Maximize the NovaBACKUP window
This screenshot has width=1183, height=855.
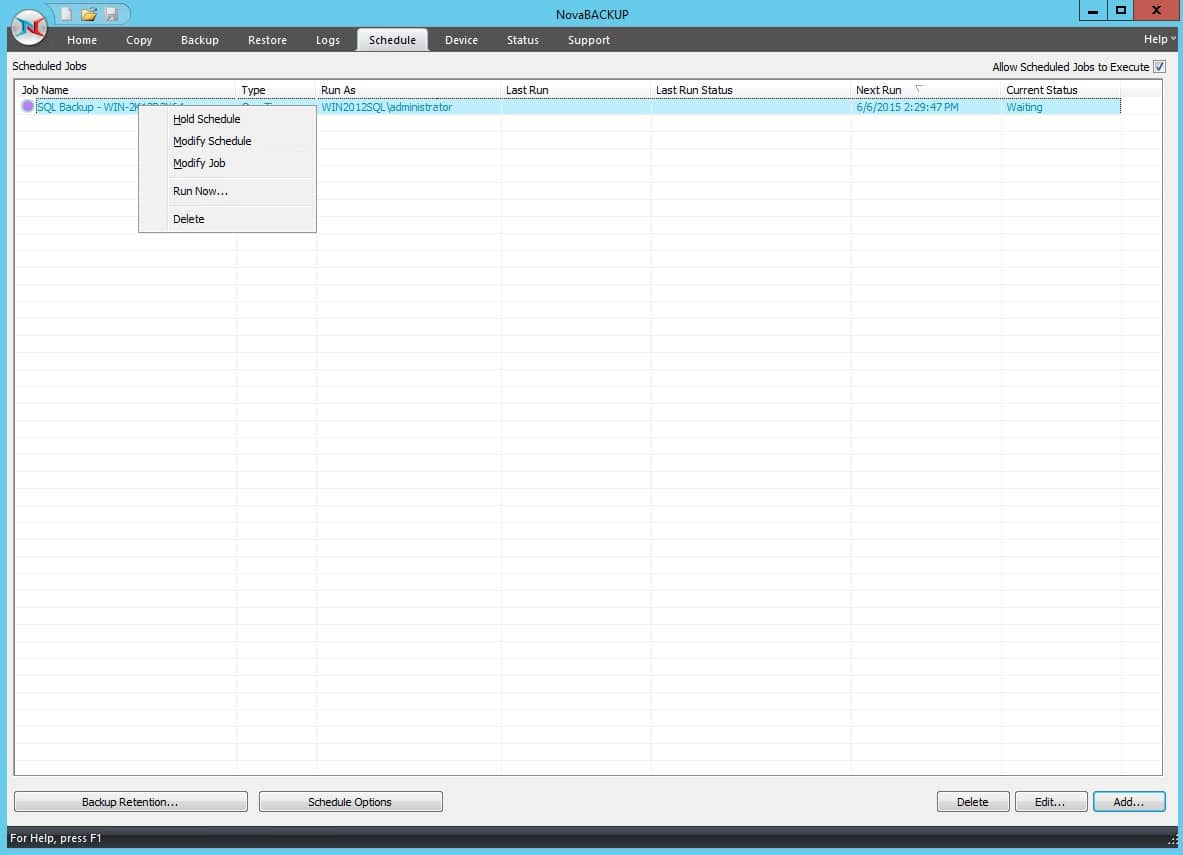(1120, 11)
